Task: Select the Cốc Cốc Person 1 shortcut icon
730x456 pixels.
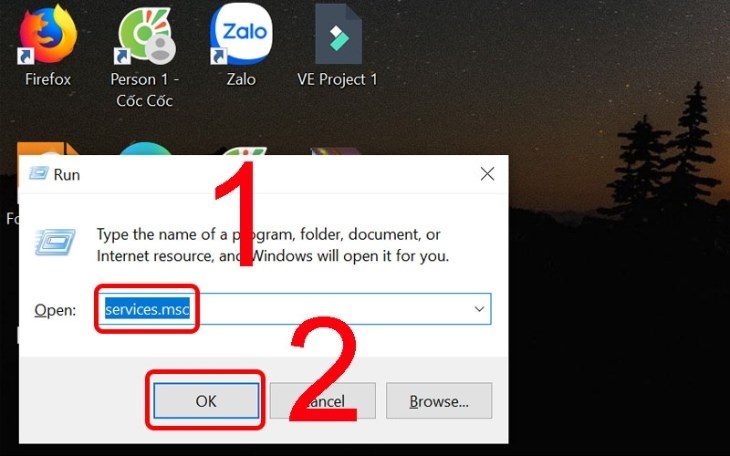Action: (x=145, y=34)
